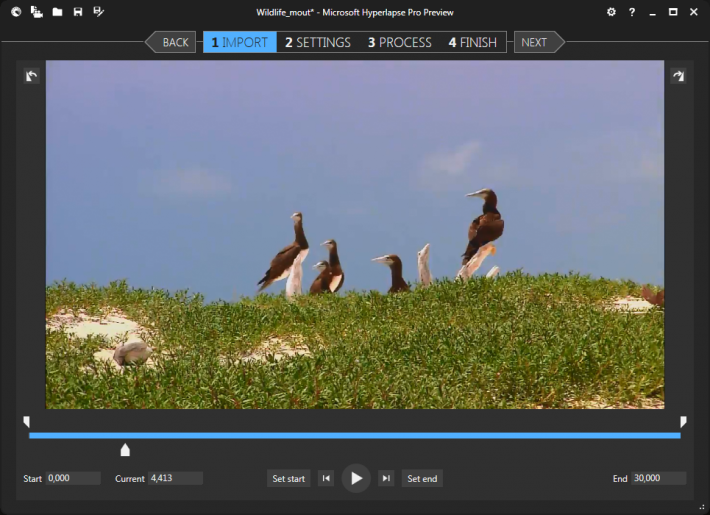Click the video preview frame
The height and width of the screenshot is (515, 710).
(355, 235)
